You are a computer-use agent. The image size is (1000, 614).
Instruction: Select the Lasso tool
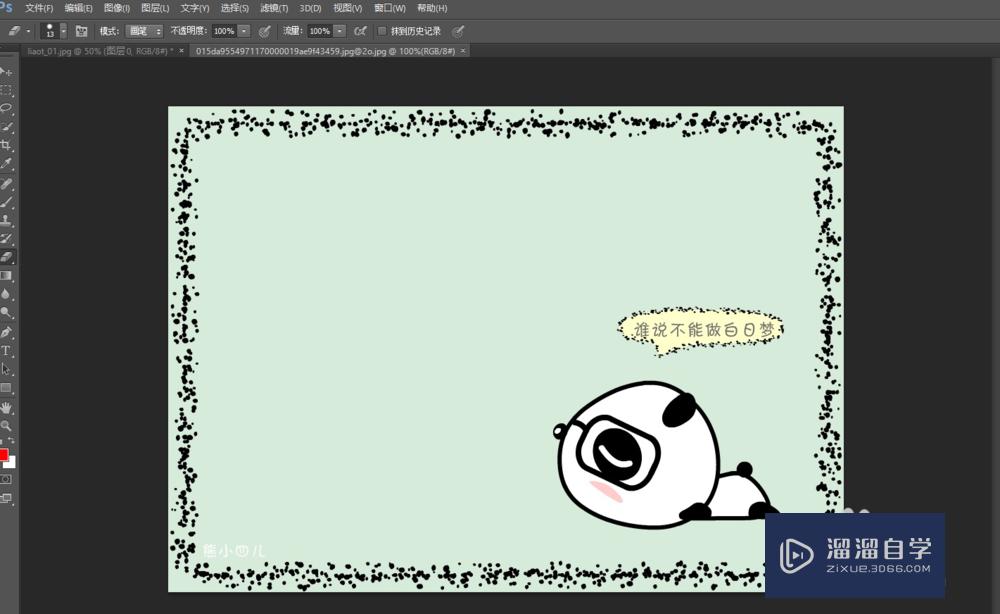click(x=6, y=109)
